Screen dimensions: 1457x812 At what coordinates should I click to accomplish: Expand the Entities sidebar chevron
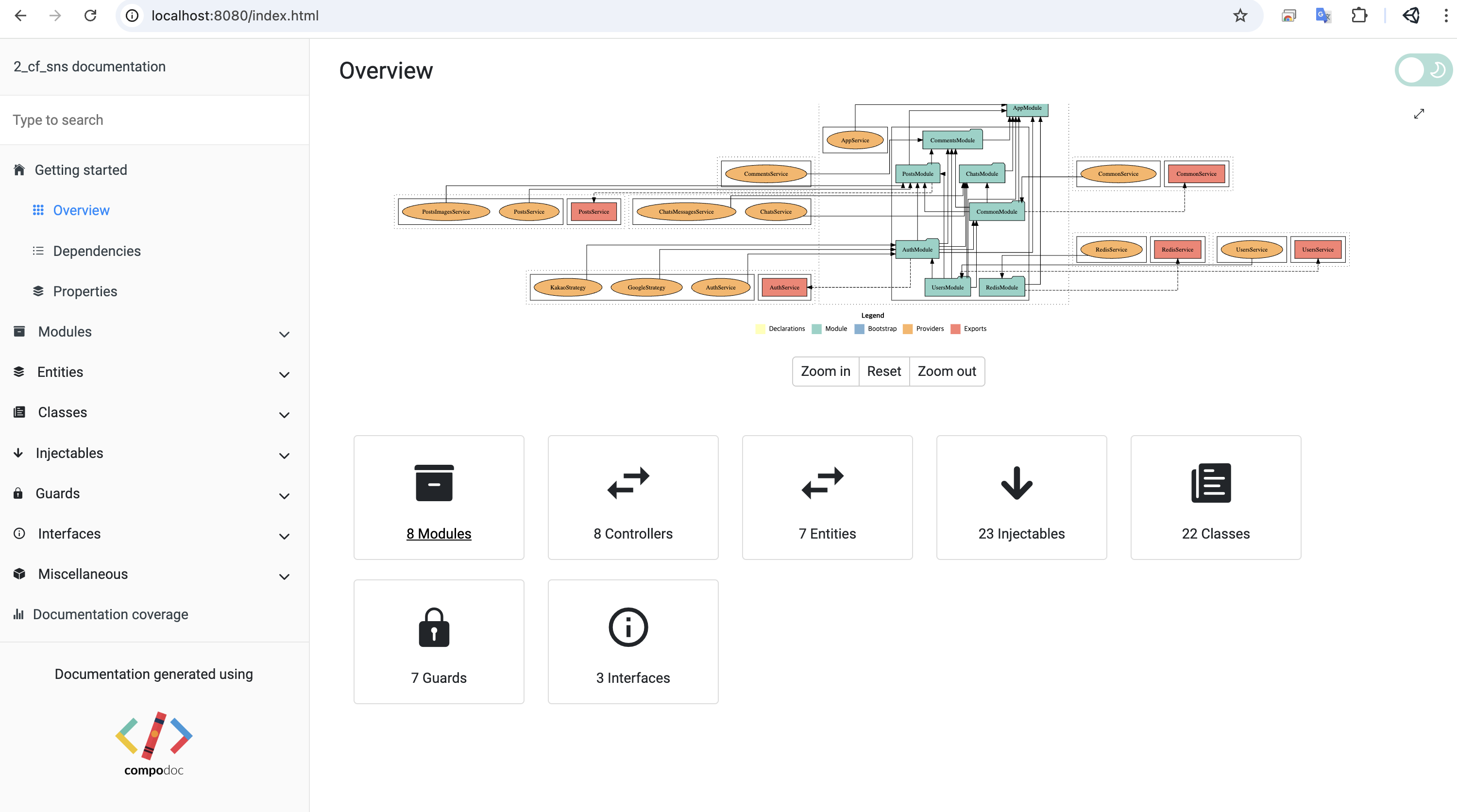284,374
